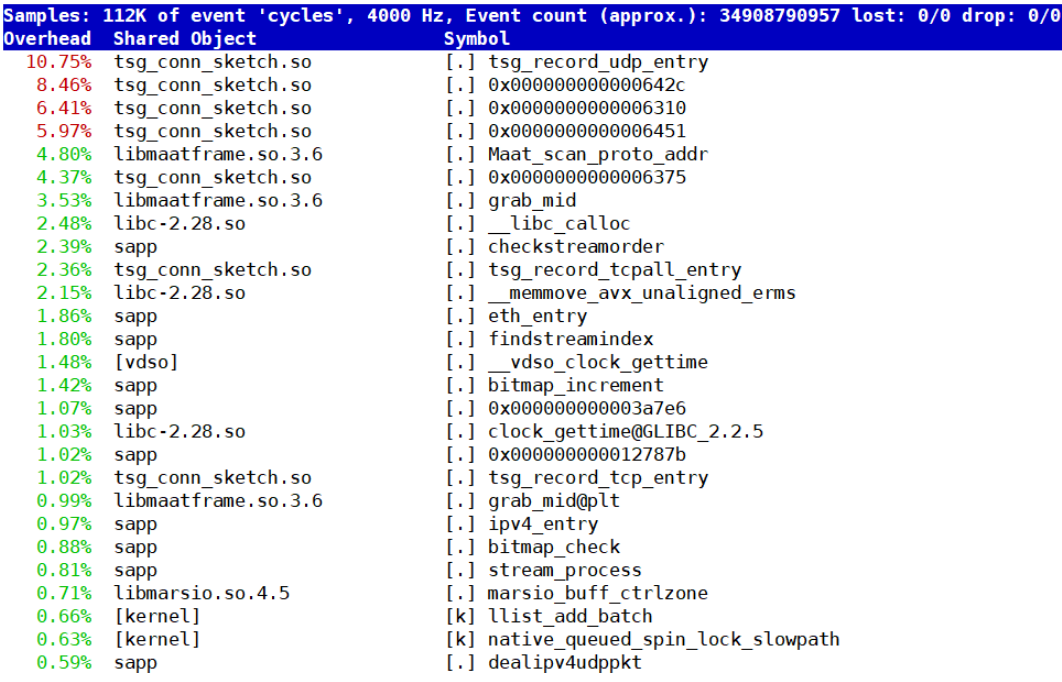Click the llist_add_batch kernel symbol
Image resolution: width=1062 pixels, height=682 pixels.
570,616
